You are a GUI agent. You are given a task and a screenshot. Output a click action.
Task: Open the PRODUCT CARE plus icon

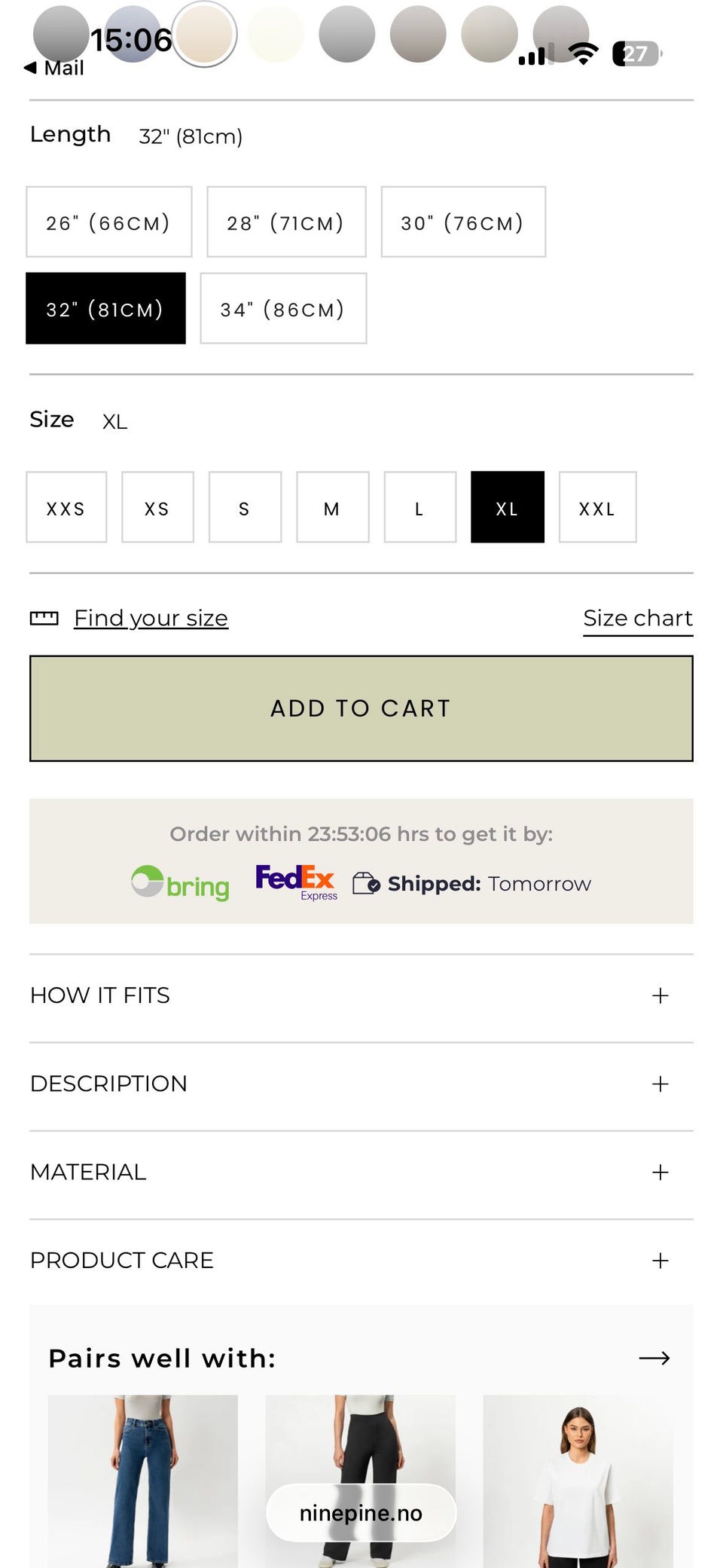[x=660, y=1260]
